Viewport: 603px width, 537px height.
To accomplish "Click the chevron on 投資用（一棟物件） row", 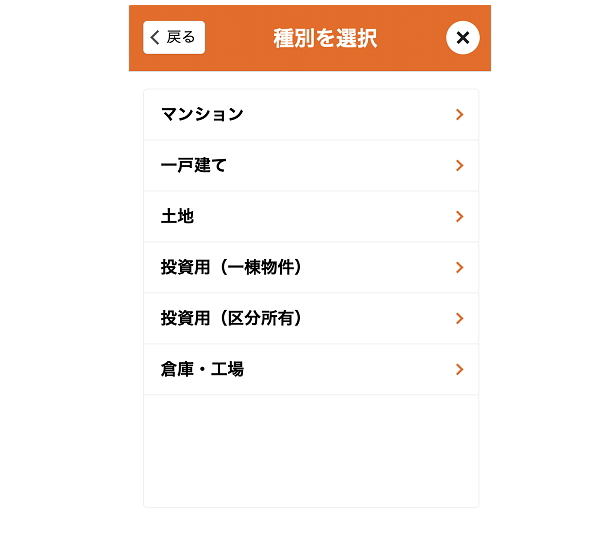I will tap(460, 267).
